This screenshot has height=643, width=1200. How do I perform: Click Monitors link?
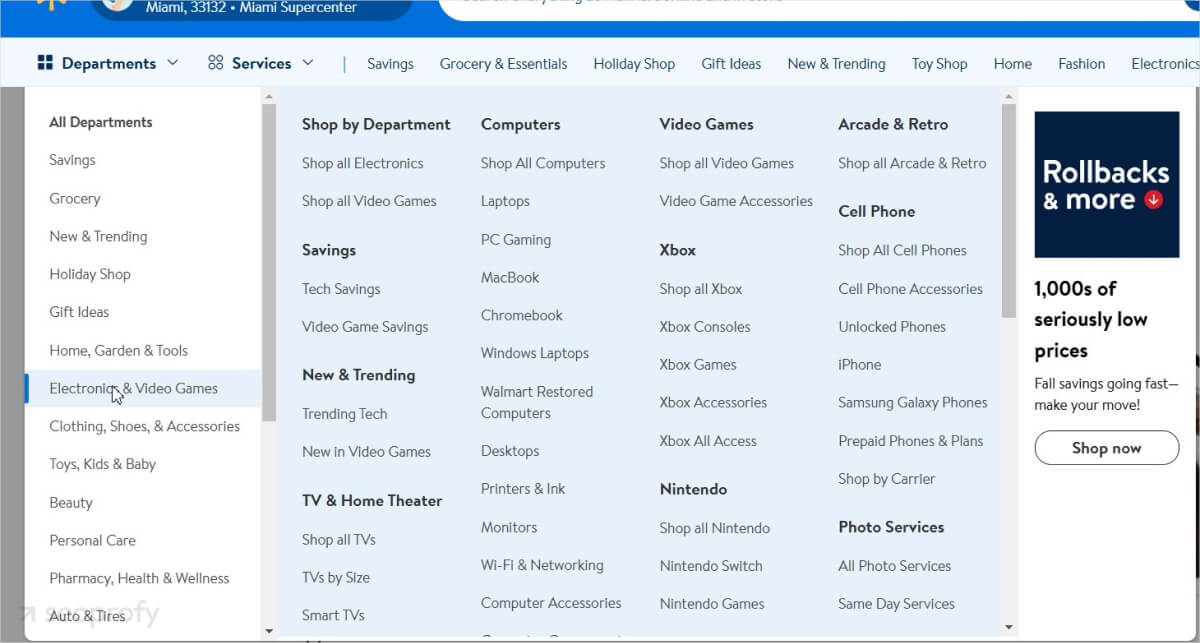point(509,527)
